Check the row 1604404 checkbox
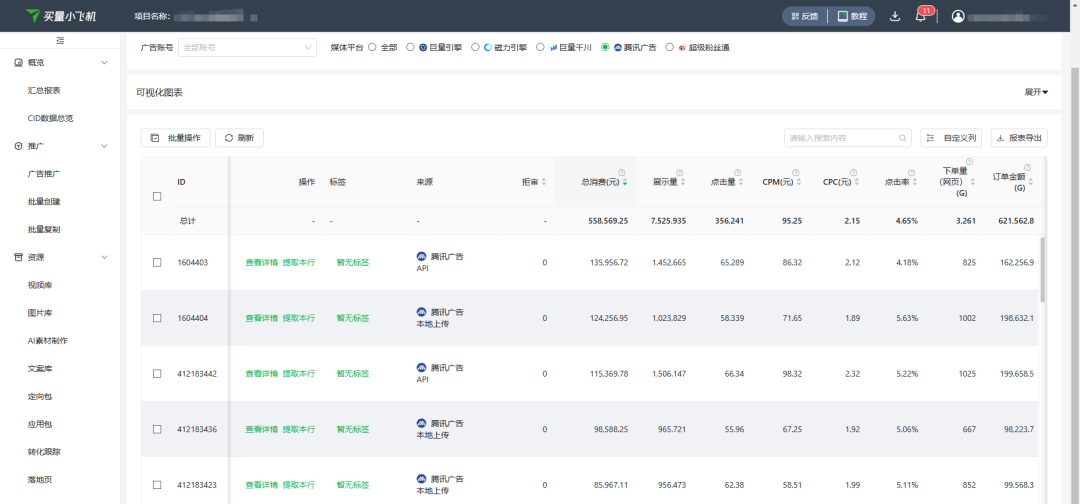 tap(157, 318)
